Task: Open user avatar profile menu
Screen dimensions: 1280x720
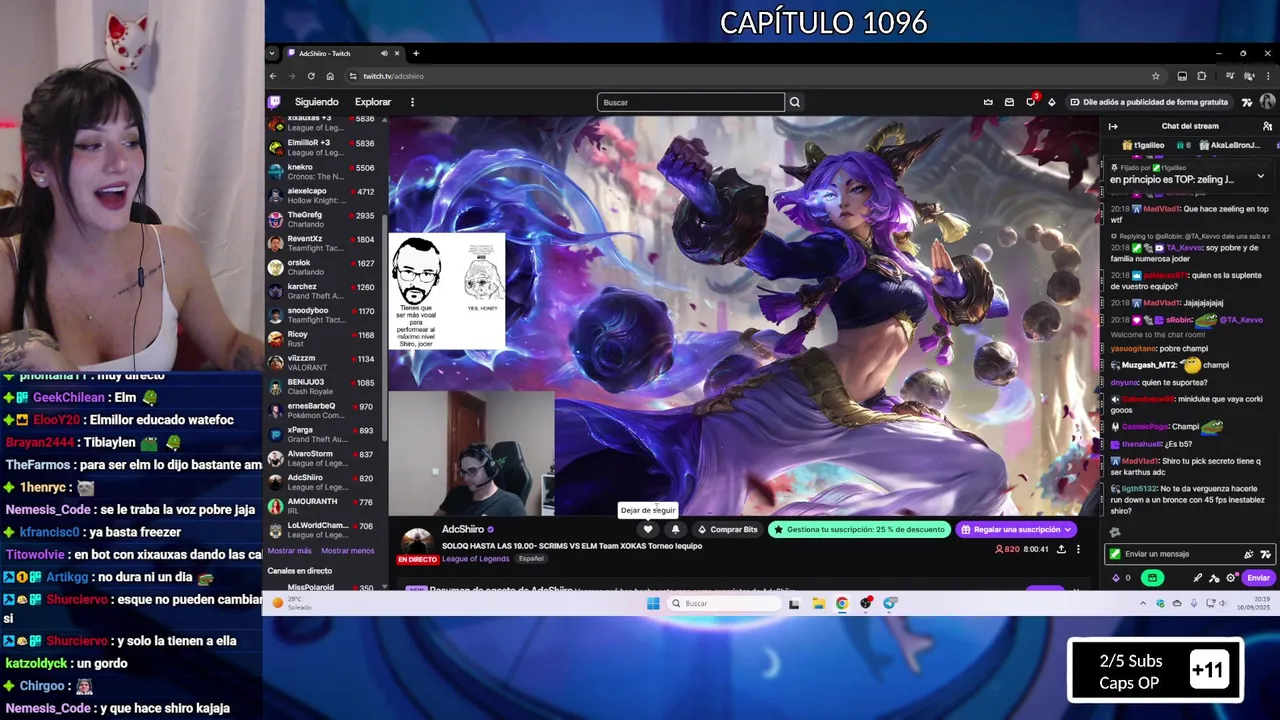Action: [x=1267, y=102]
